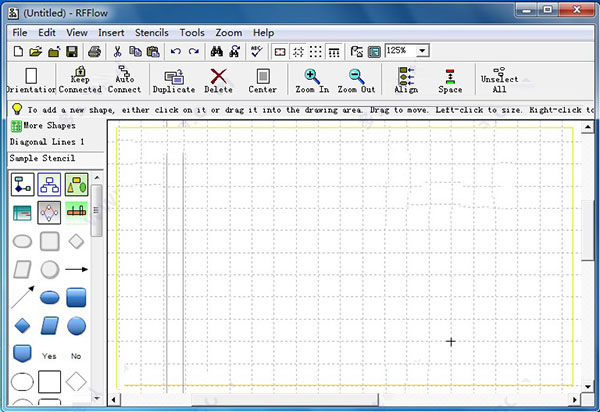
Task: Open the Edit menu
Action: 47,33
